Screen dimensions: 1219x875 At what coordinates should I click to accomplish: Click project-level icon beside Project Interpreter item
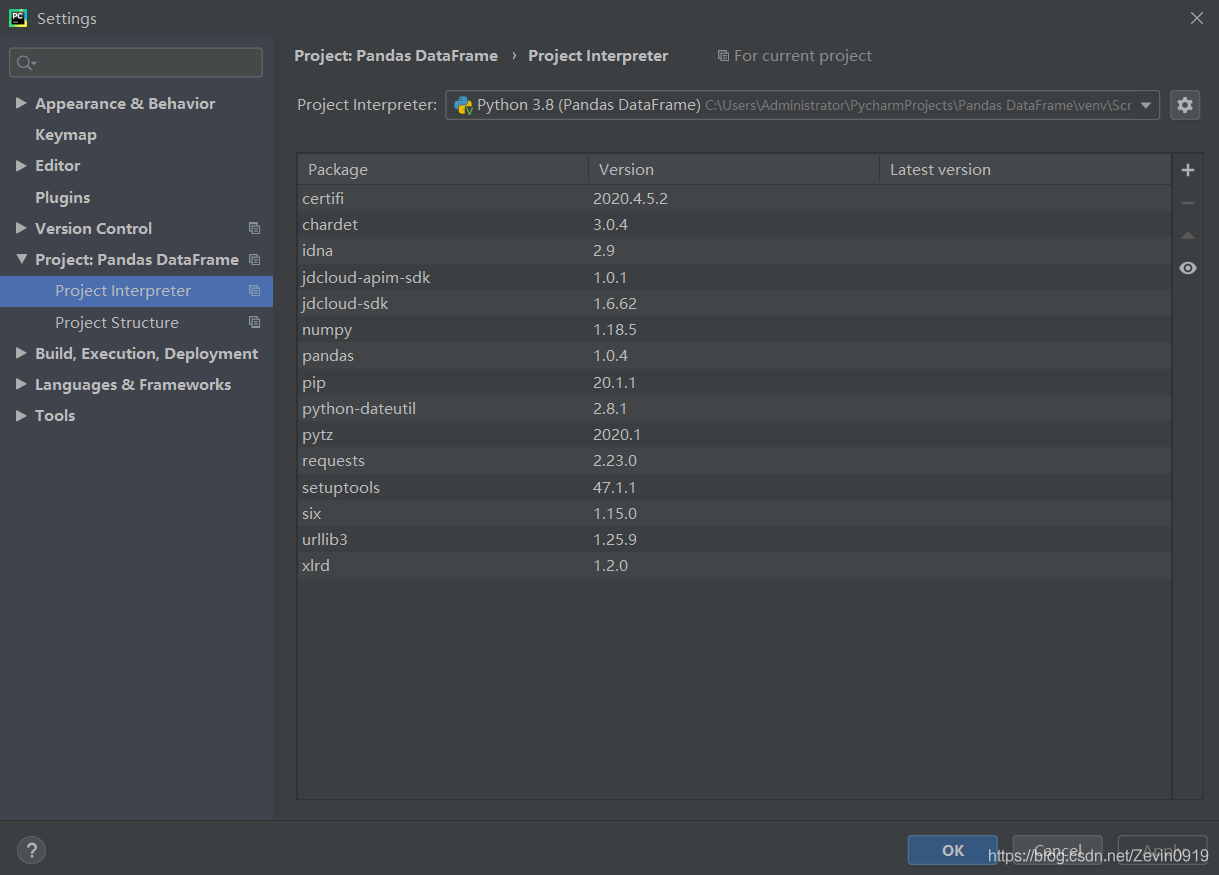(254, 291)
